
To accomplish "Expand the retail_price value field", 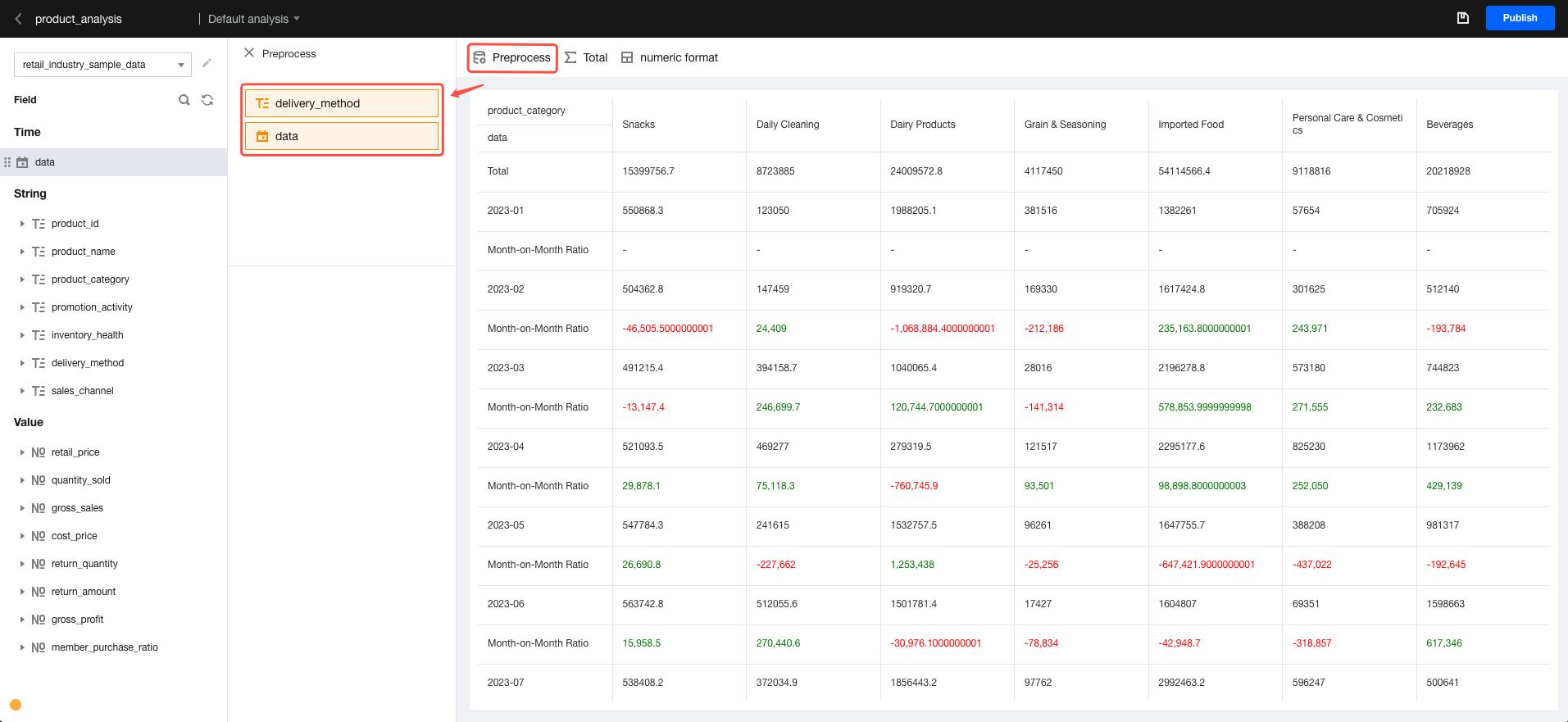I will click(x=22, y=452).
